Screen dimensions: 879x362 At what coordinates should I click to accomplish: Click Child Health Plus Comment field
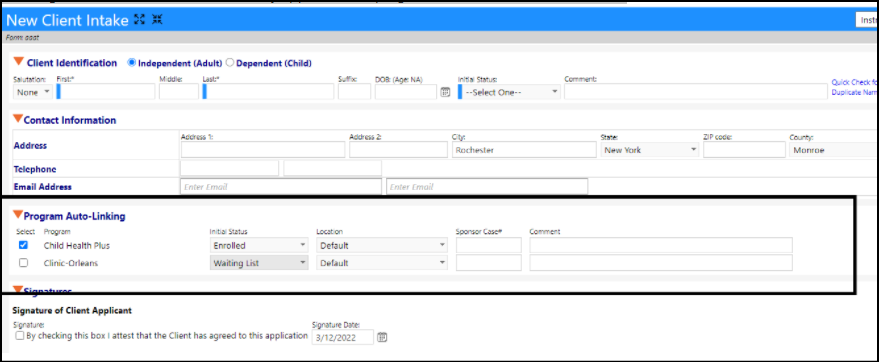(x=661, y=245)
